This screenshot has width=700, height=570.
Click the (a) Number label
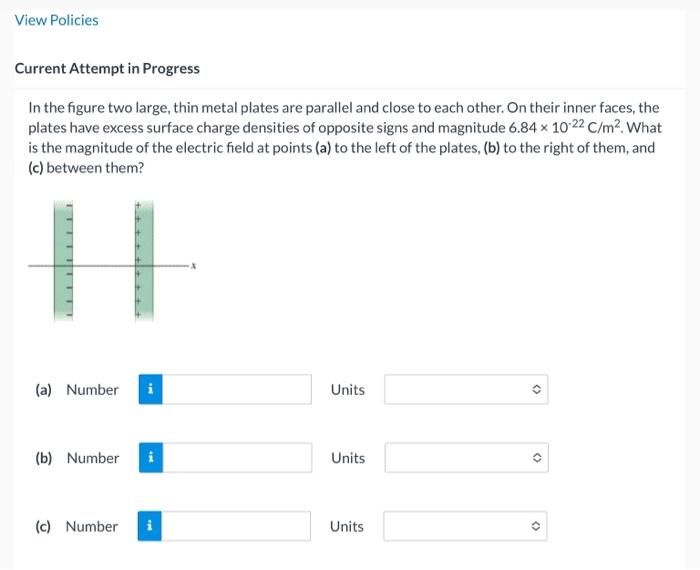(x=77, y=390)
